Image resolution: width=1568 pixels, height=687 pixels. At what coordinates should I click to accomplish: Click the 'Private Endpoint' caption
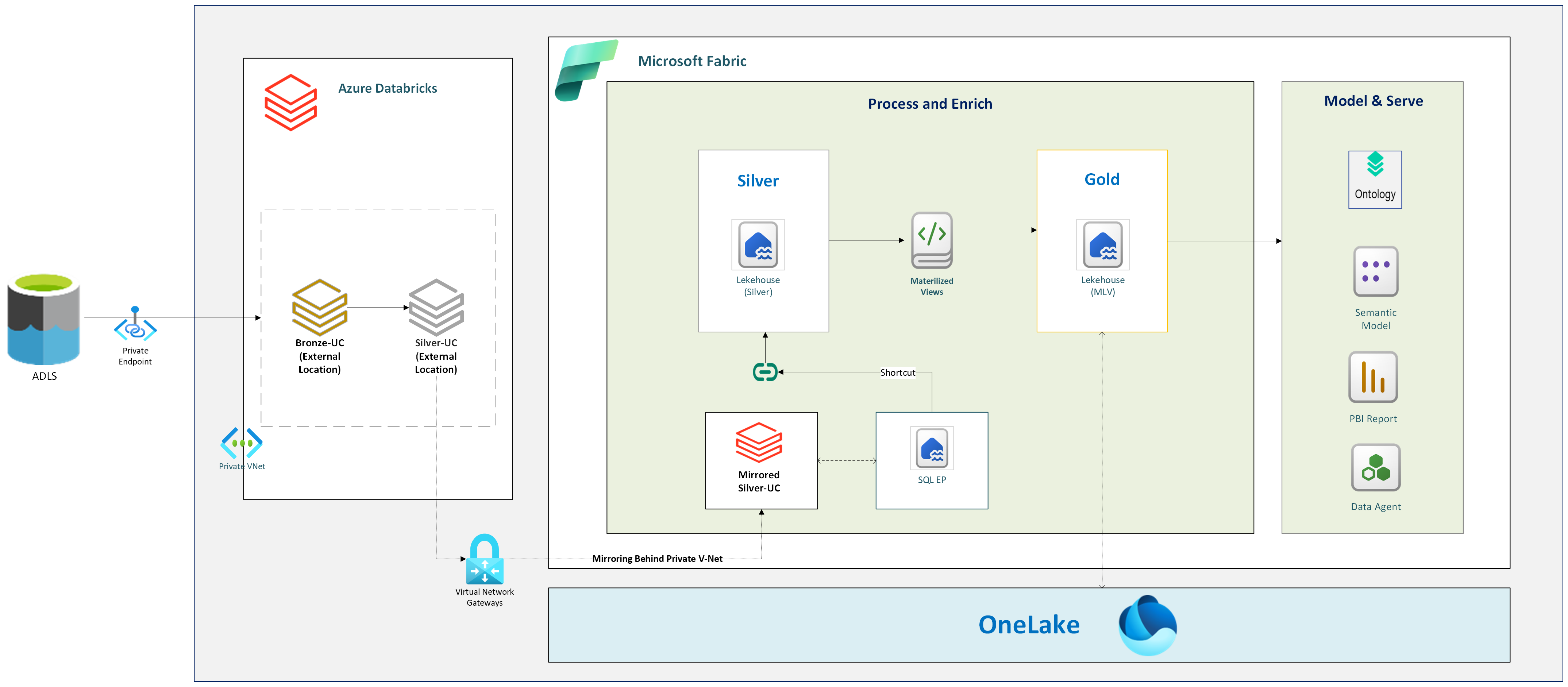[x=135, y=356]
